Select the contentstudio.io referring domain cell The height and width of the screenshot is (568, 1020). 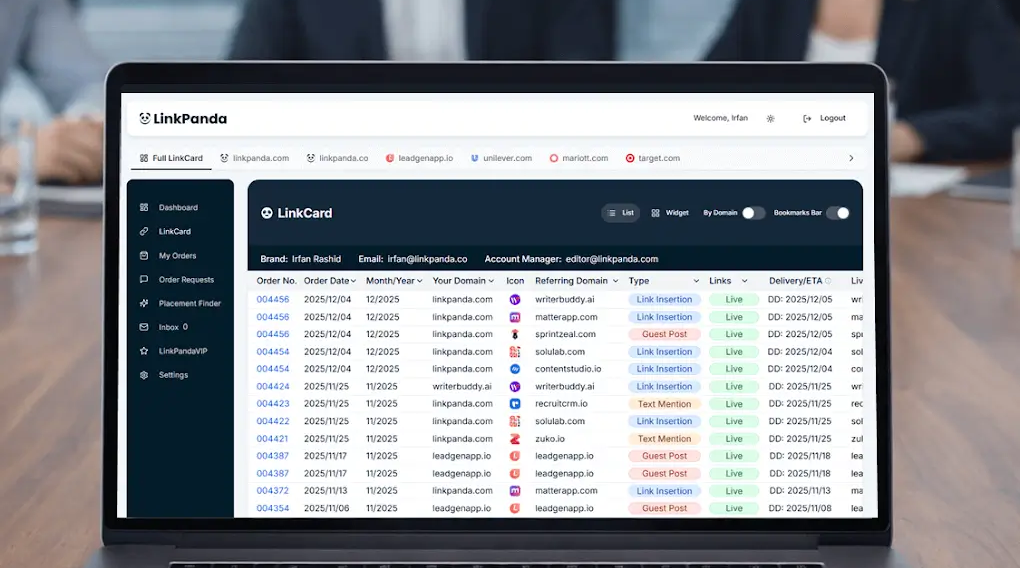pos(568,369)
